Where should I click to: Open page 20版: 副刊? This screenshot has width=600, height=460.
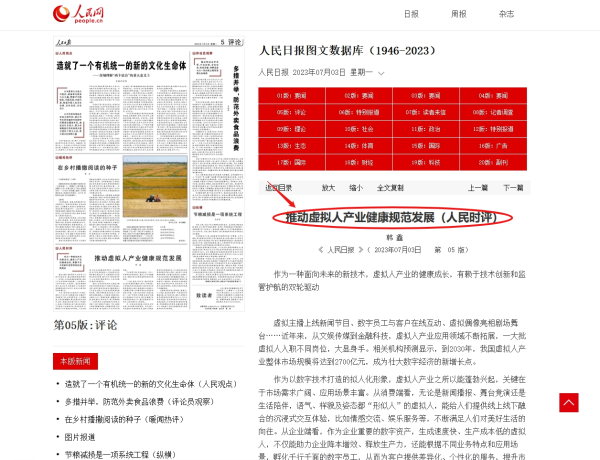(492, 161)
